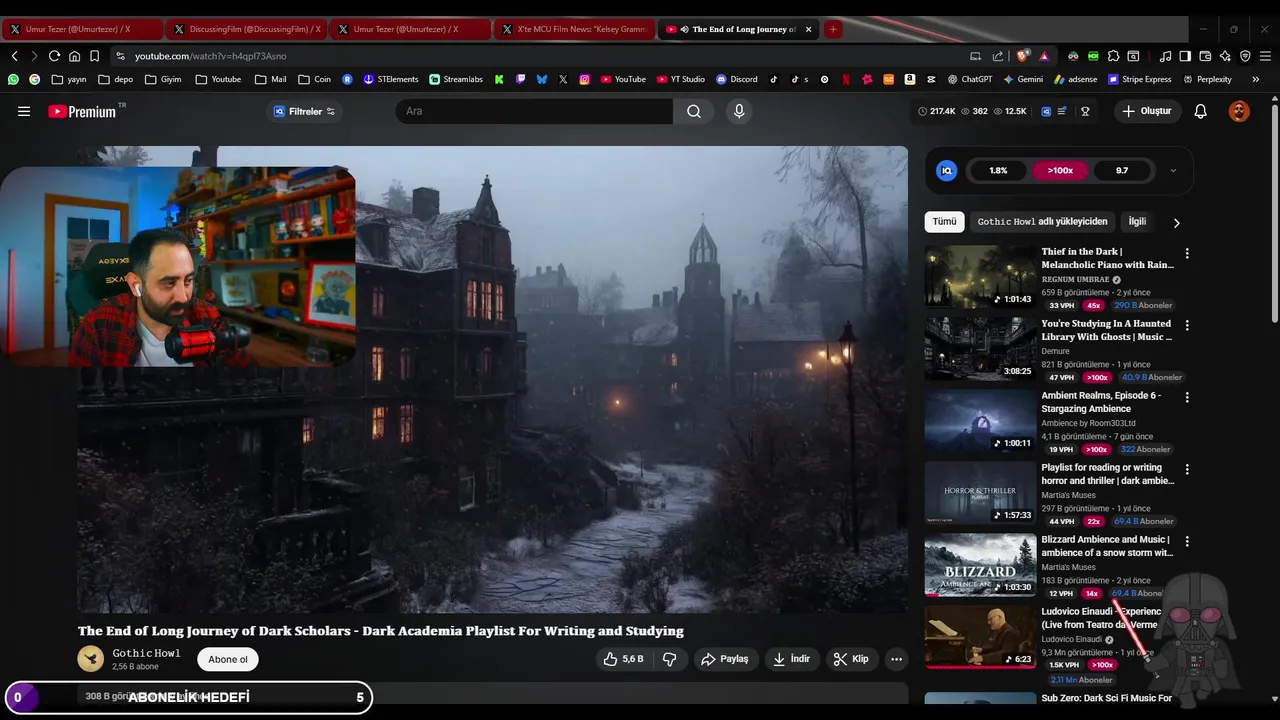
Task: Open the music note playlist icon
Action: coord(1165,56)
